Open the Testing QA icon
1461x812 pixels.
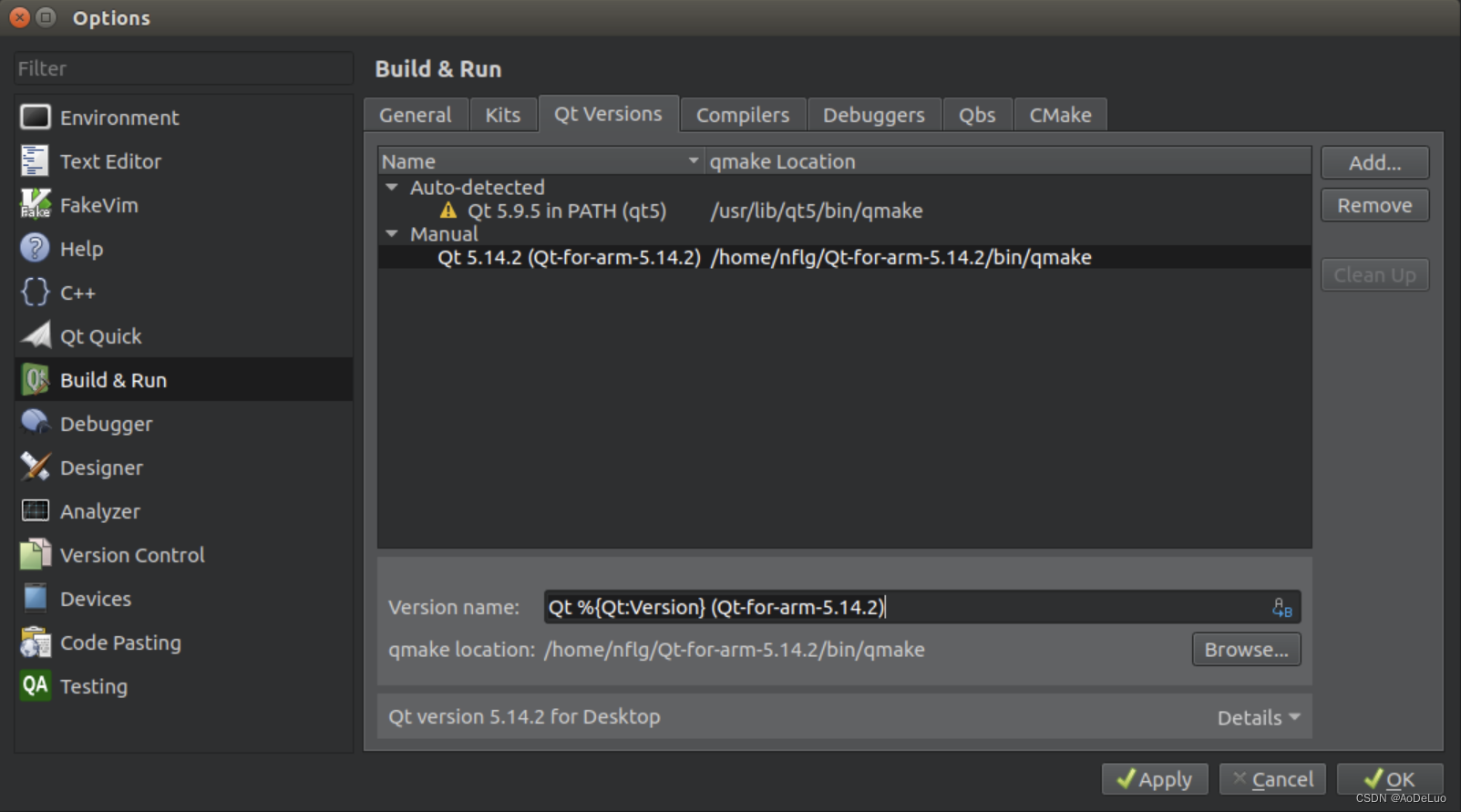[x=36, y=685]
